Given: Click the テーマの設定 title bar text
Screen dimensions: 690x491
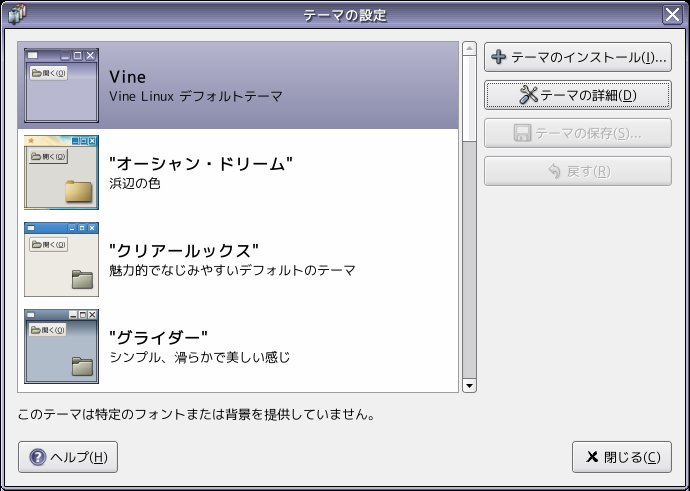Looking at the screenshot, I should point(345,15).
